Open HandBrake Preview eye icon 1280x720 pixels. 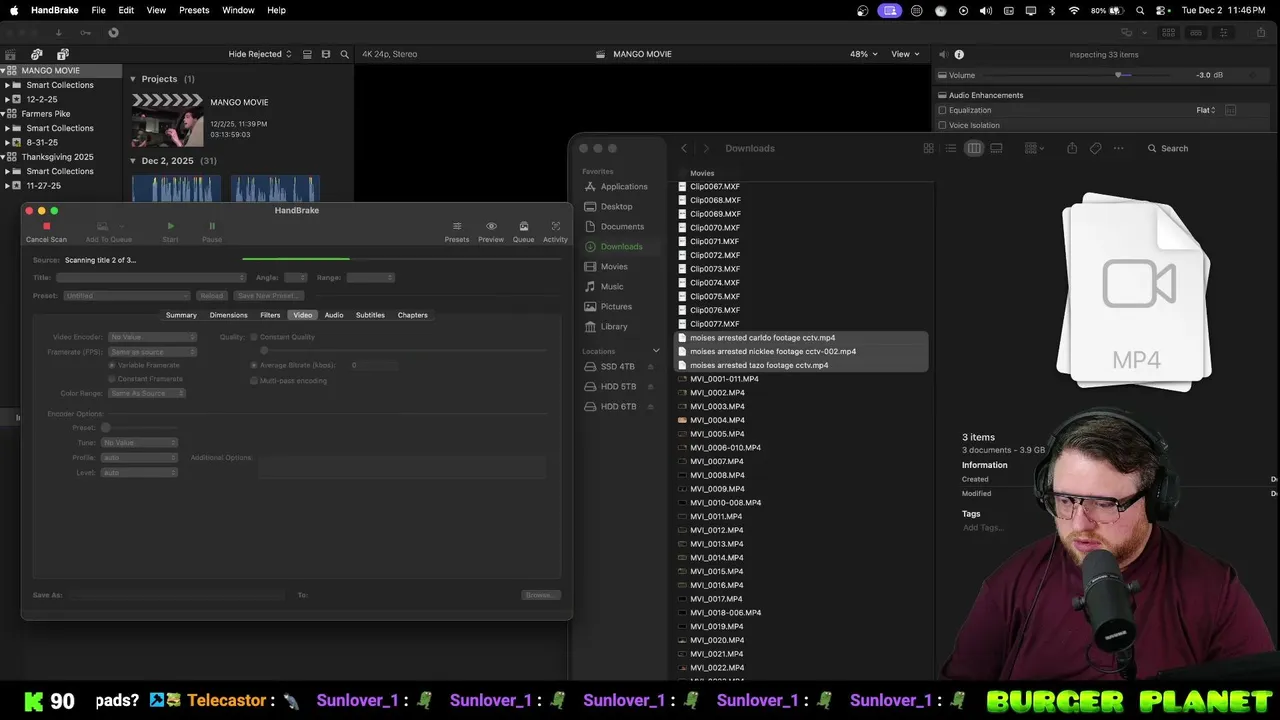pyautogui.click(x=491, y=227)
